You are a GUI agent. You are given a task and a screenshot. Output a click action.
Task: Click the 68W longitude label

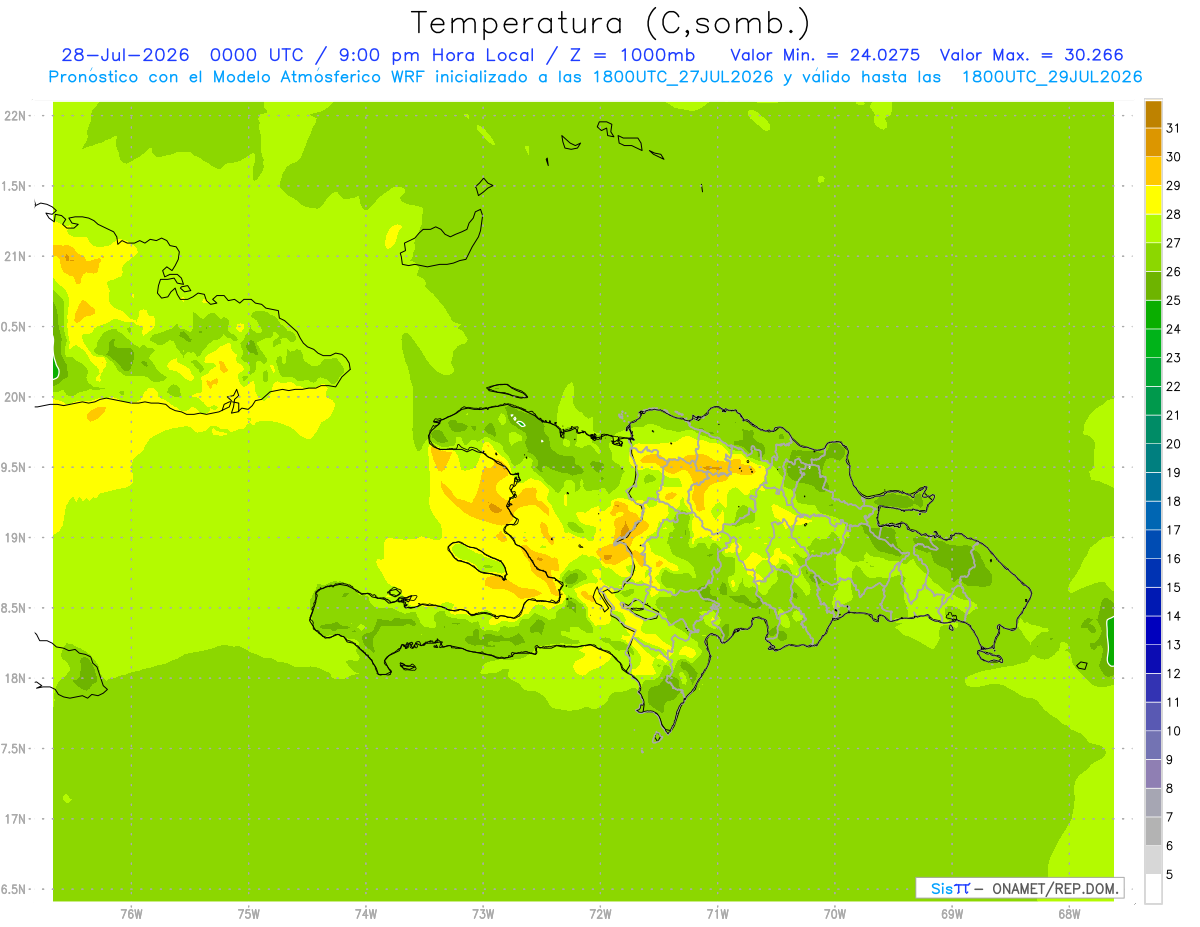coord(1069,913)
